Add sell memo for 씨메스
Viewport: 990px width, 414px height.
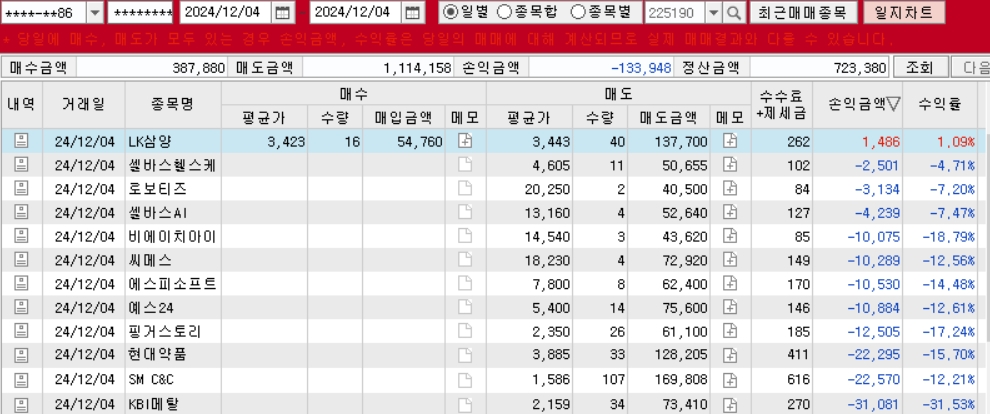[x=730, y=260]
